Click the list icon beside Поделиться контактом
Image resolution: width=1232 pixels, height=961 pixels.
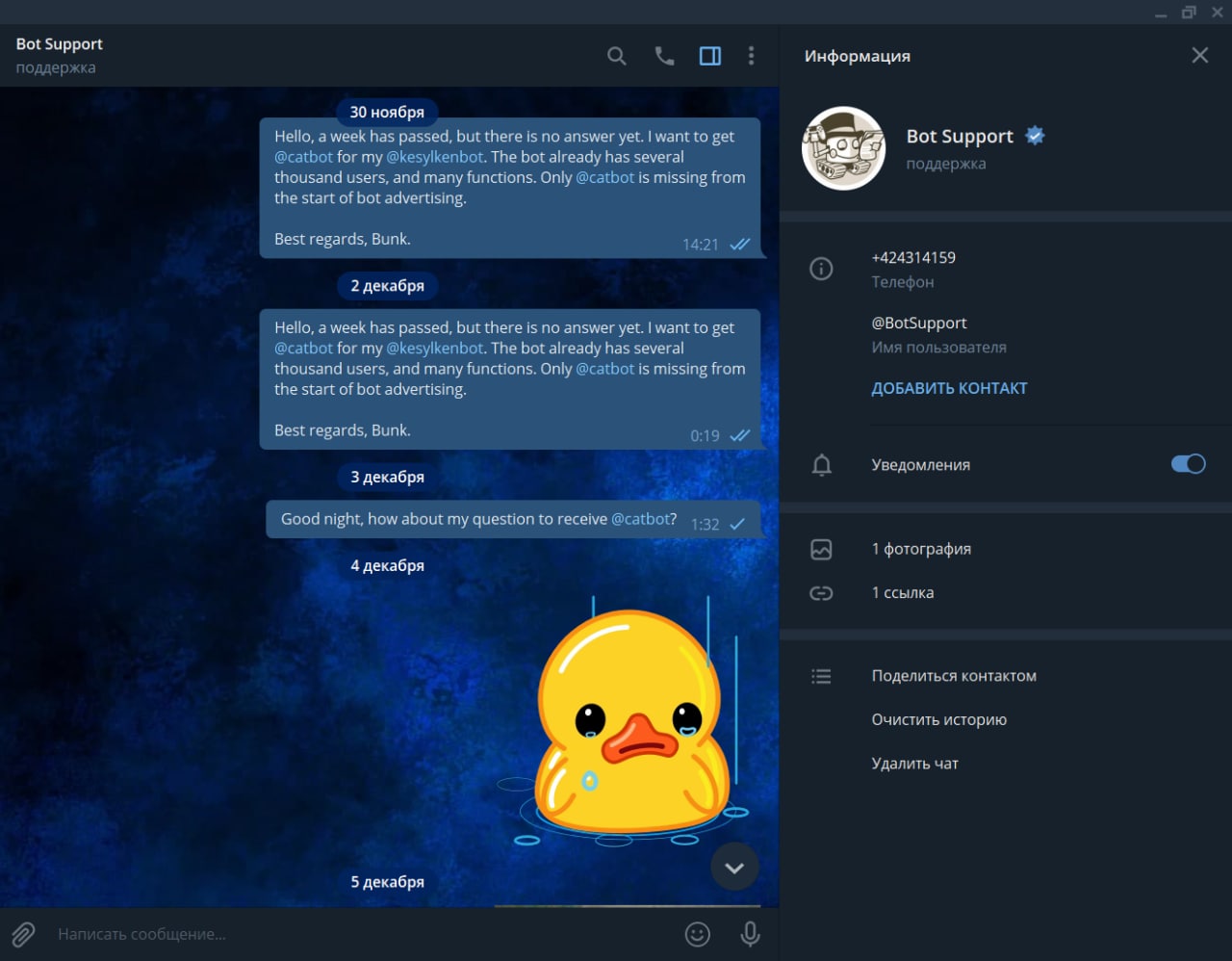click(x=821, y=676)
